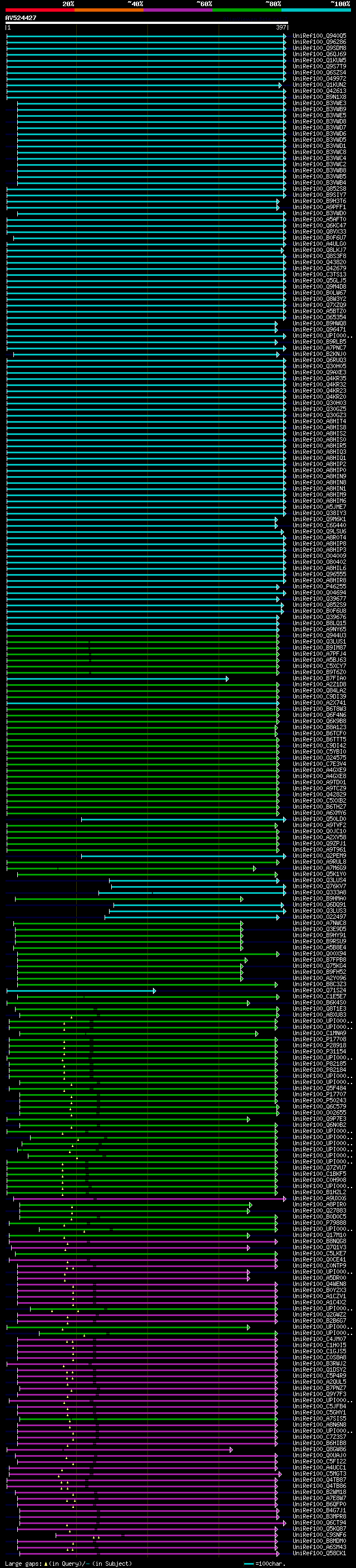Click the UniRef100_A7M6G9 label
356x1568 pixels.
[319, 867]
